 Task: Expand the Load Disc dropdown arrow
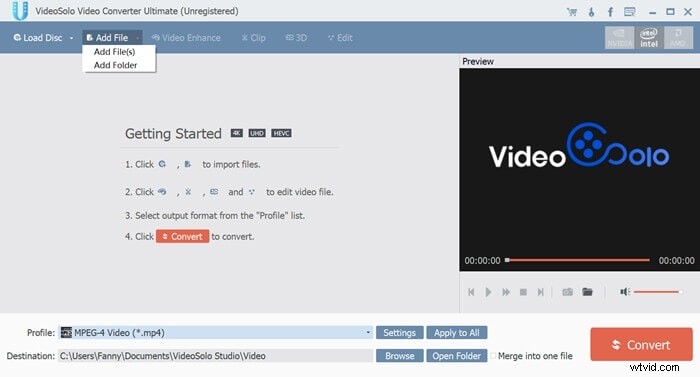click(71, 38)
